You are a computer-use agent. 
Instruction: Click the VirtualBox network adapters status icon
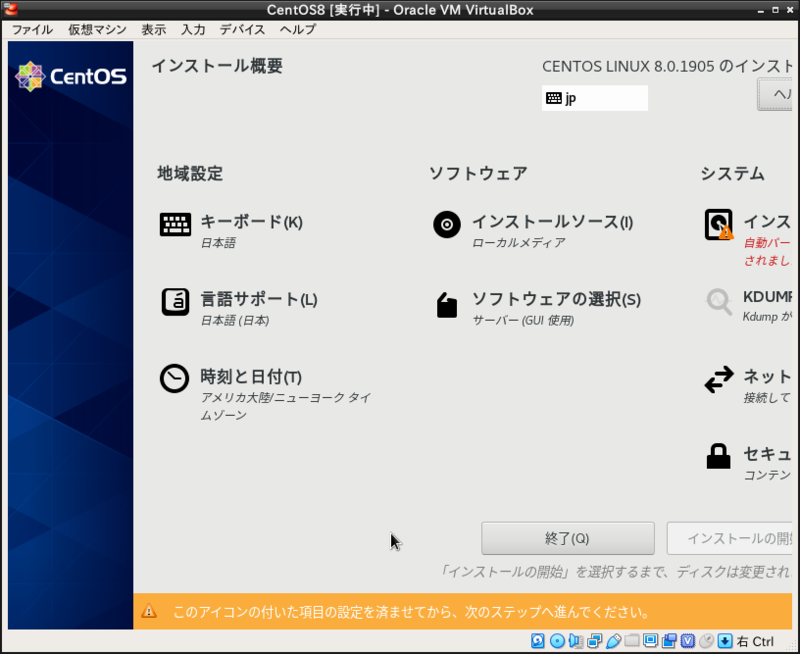tap(594, 641)
